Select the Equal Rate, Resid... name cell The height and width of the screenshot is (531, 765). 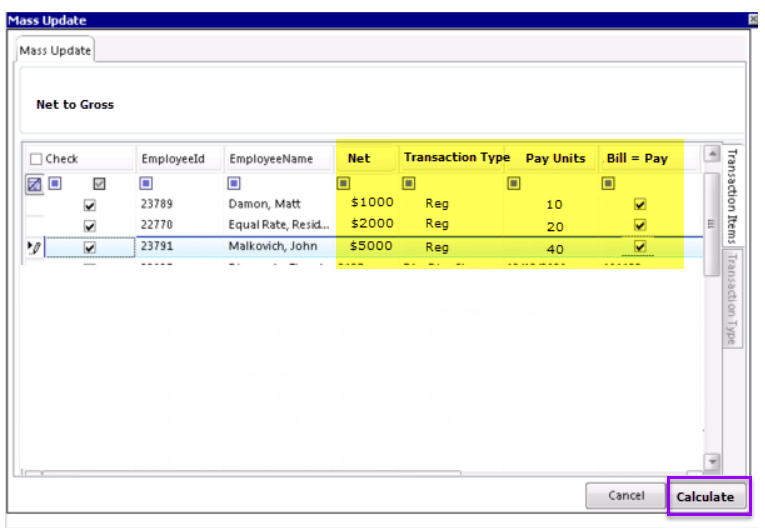pos(279,225)
